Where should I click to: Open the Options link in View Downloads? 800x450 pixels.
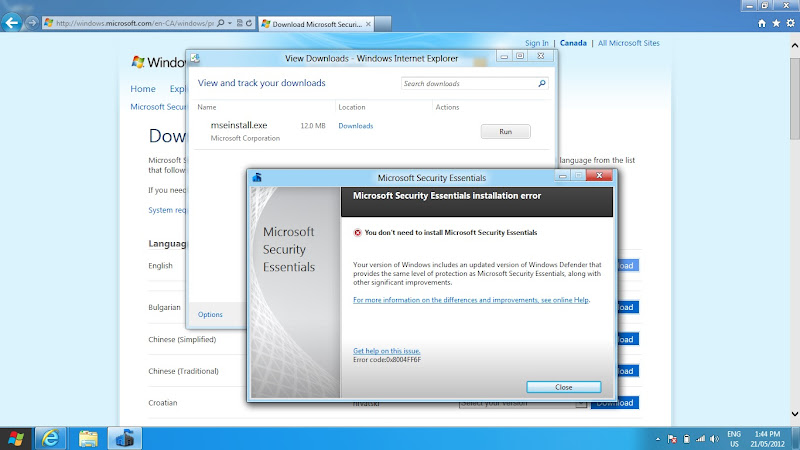click(210, 314)
